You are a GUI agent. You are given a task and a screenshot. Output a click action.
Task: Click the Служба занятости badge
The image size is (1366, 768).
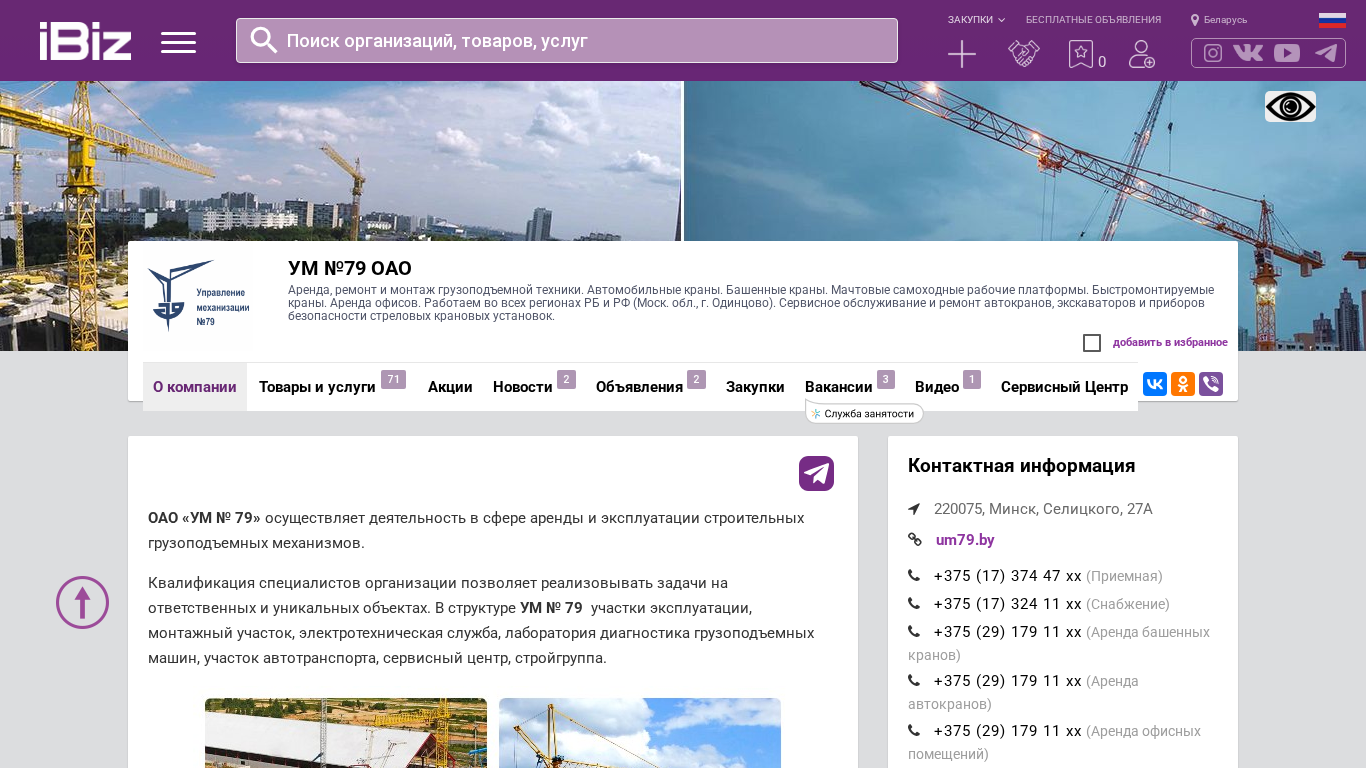click(865, 413)
